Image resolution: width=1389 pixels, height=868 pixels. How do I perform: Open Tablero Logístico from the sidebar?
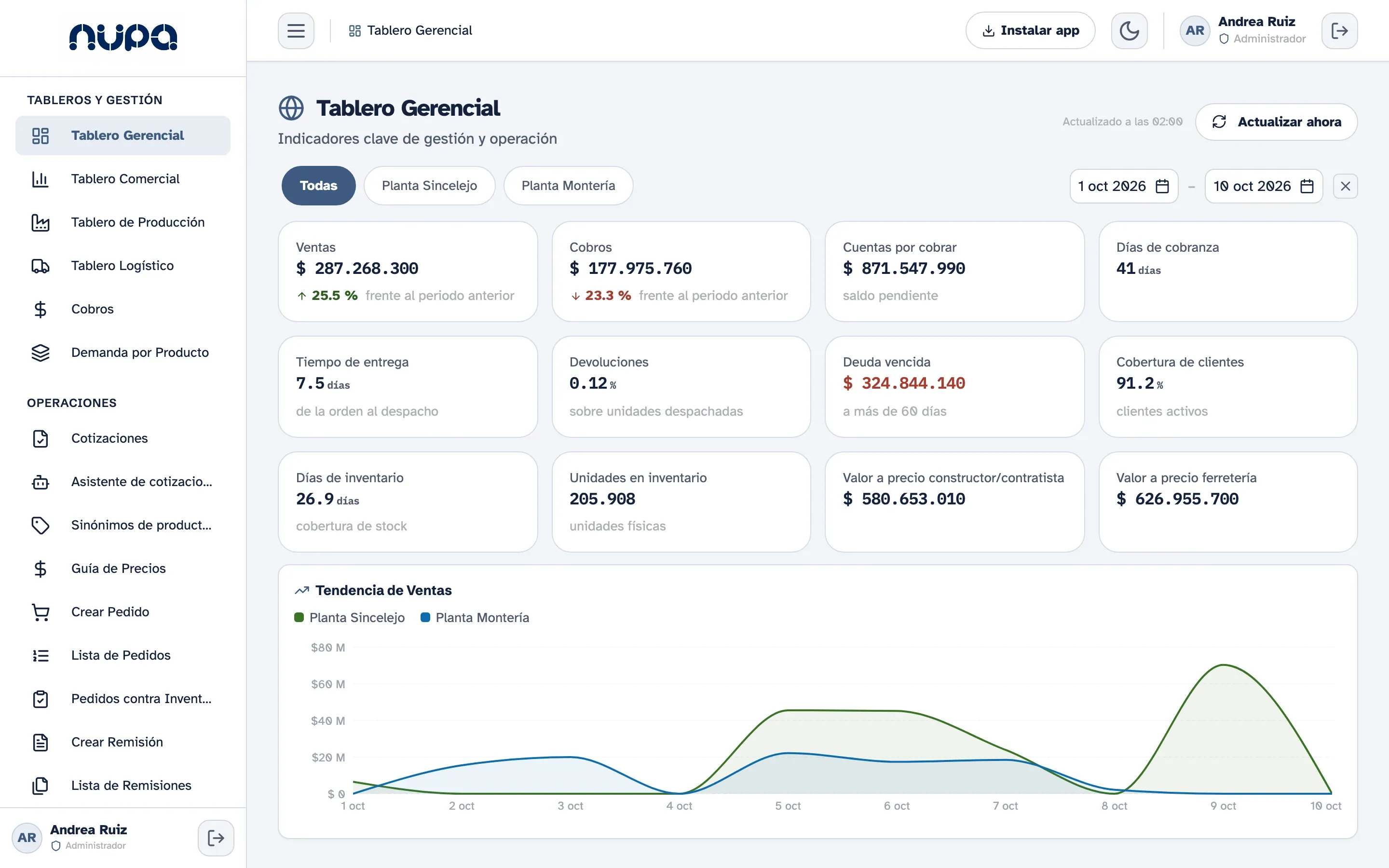(x=123, y=266)
